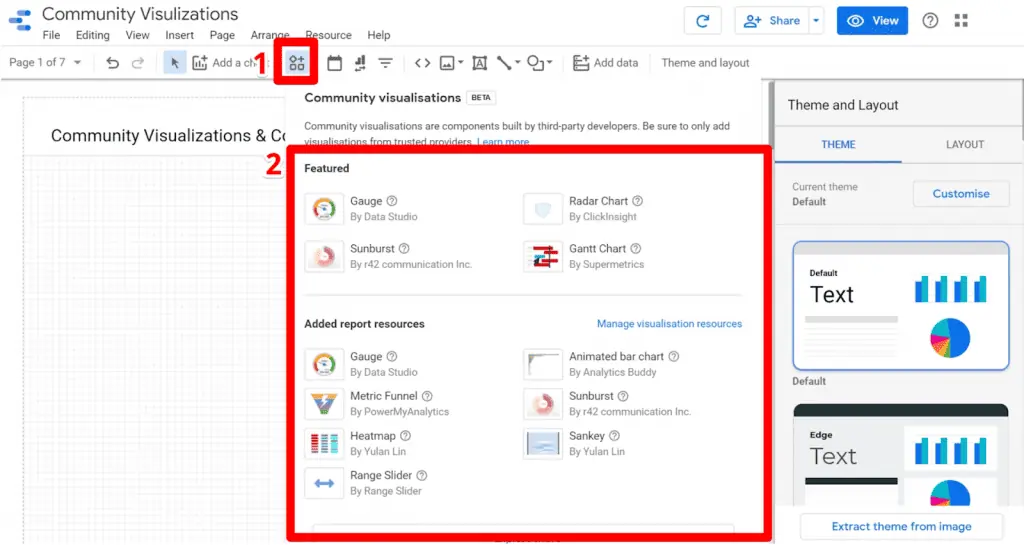Open the Page 1 of 7 dropdown
This screenshot has width=1024, height=545.
point(45,63)
